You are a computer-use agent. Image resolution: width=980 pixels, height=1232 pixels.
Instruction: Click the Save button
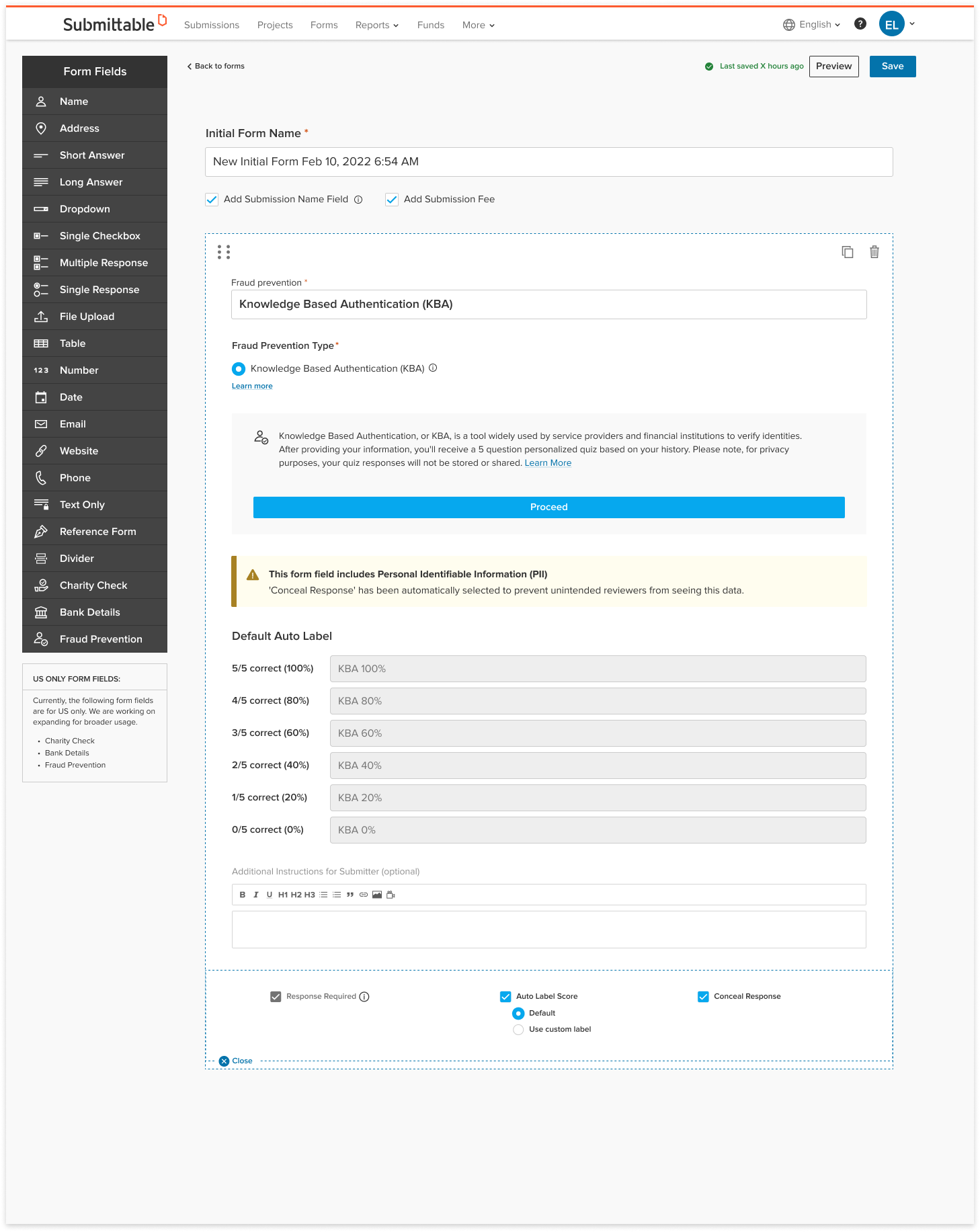pos(893,67)
